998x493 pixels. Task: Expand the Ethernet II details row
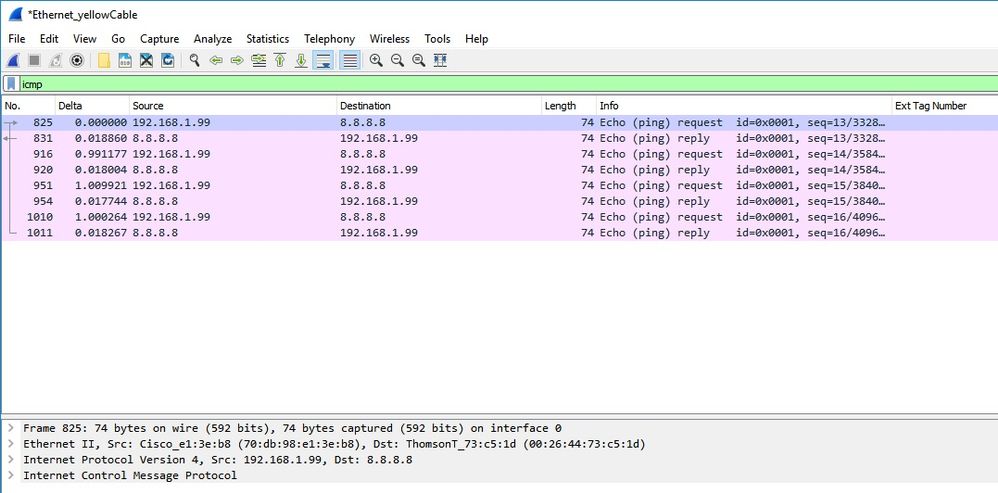(x=11, y=443)
